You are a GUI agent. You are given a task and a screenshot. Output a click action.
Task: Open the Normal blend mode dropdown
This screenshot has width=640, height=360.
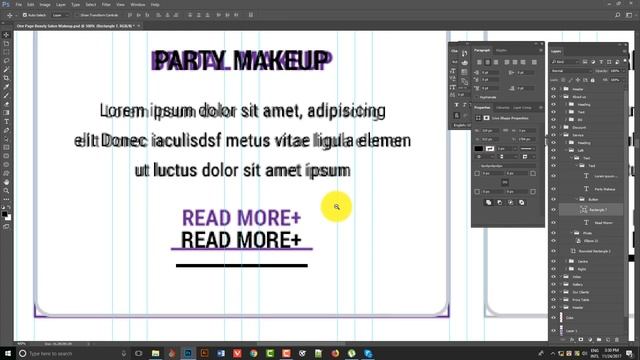pyautogui.click(x=570, y=71)
